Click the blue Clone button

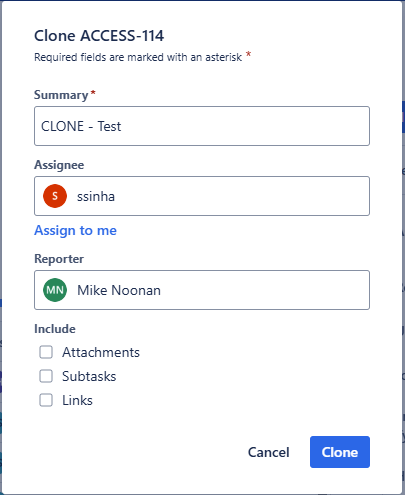coord(340,452)
